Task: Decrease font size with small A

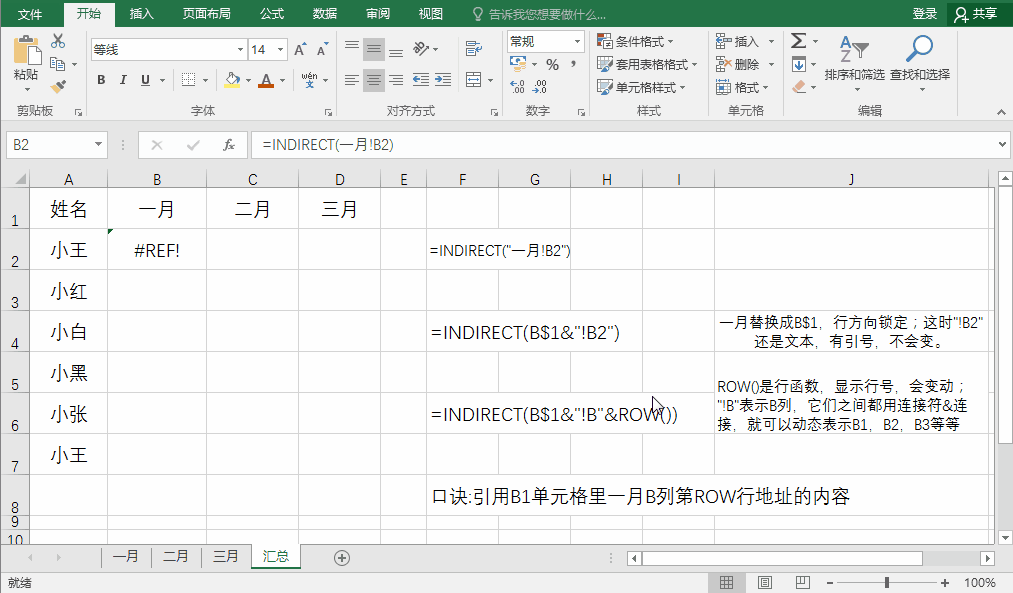Action: (x=322, y=50)
